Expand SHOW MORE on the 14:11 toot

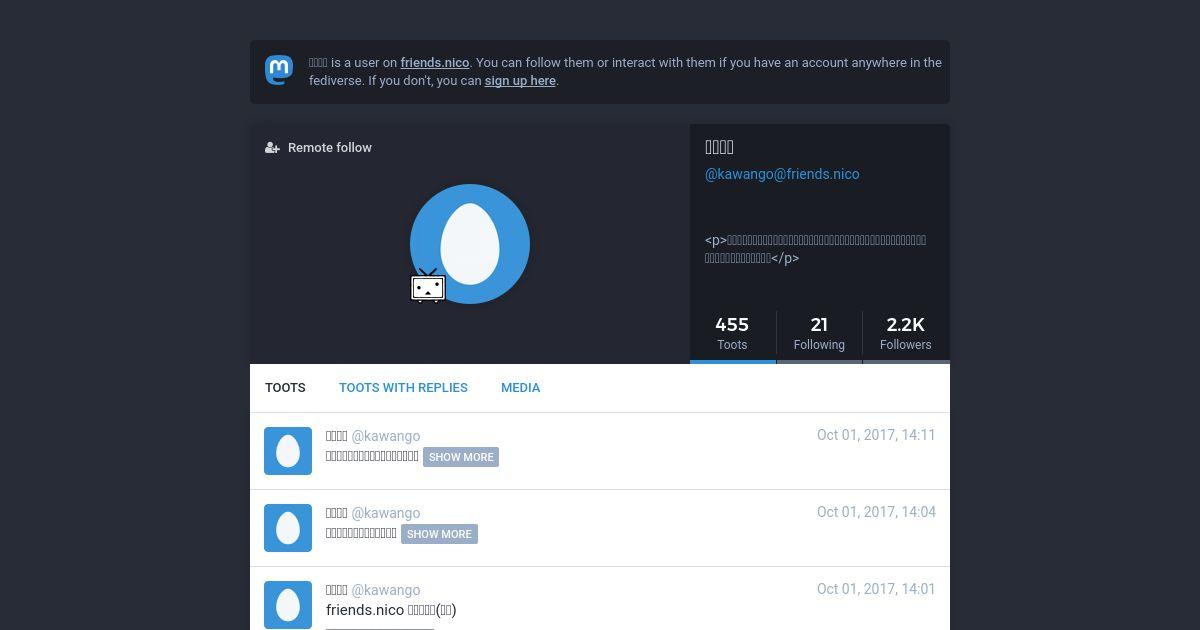pos(461,457)
